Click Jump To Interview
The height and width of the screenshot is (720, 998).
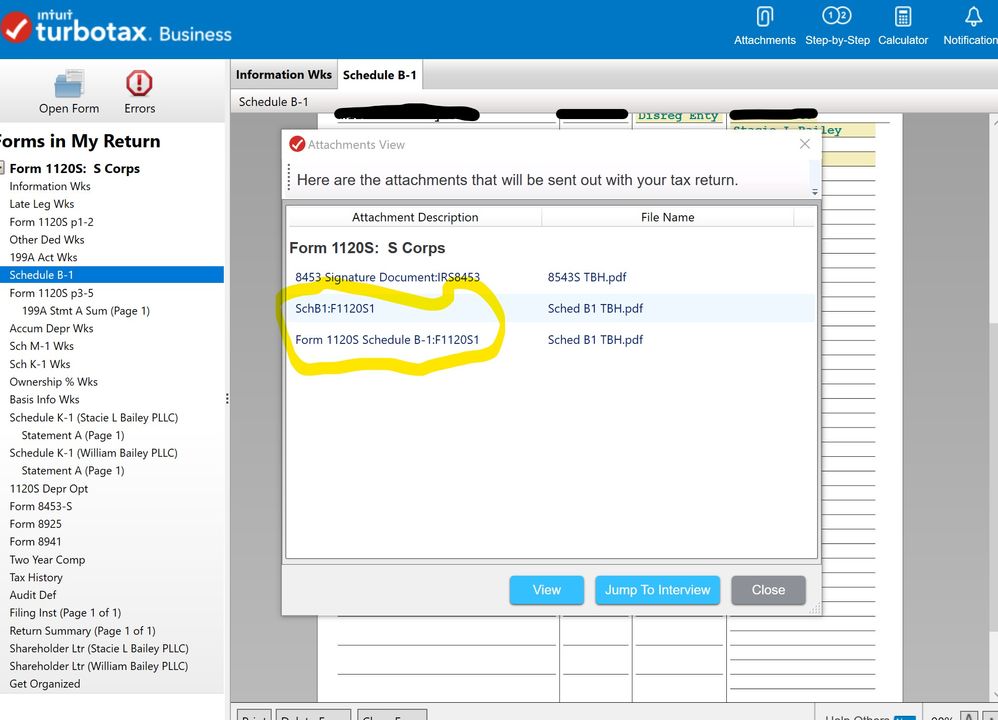point(657,590)
